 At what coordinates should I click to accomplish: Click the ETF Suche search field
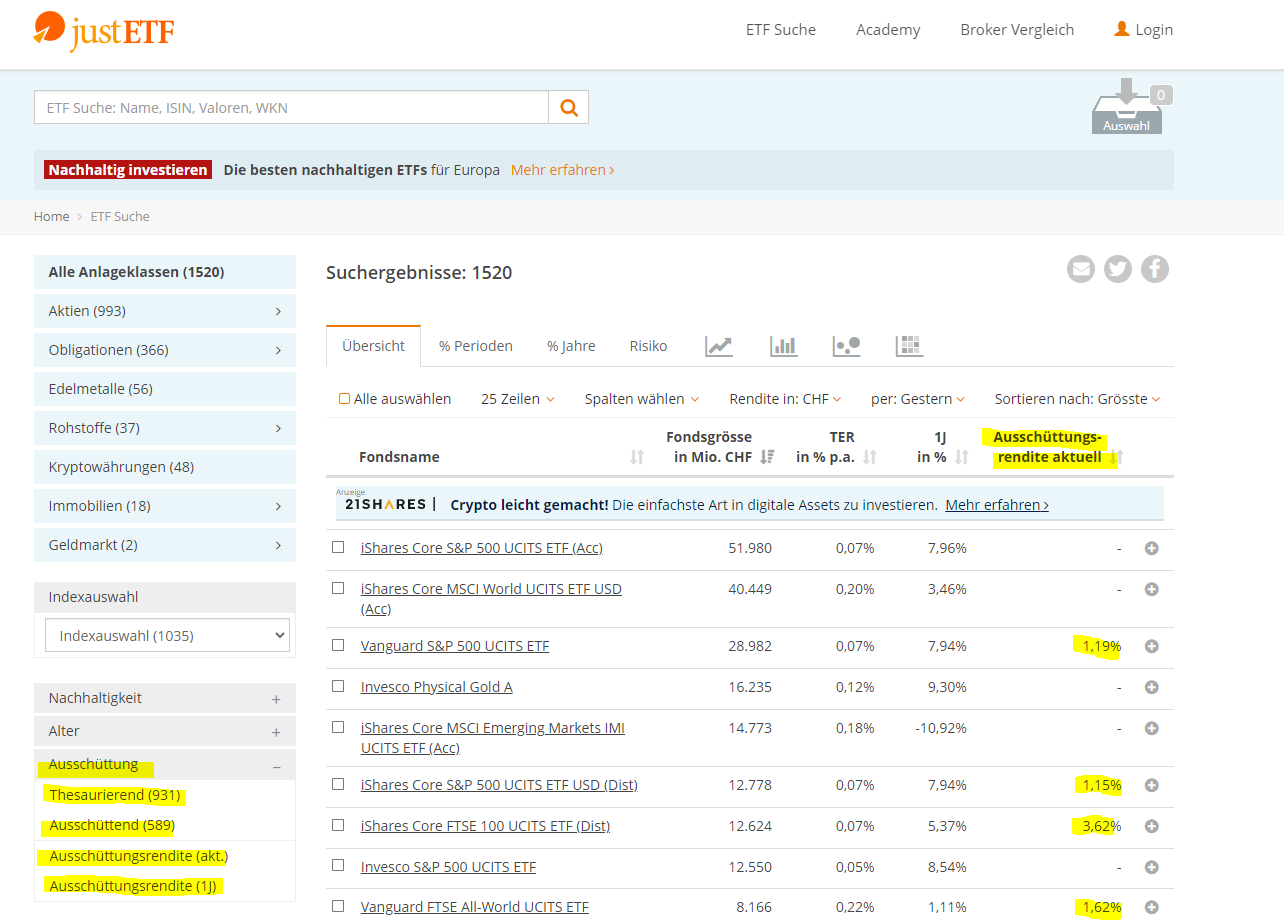(291, 107)
